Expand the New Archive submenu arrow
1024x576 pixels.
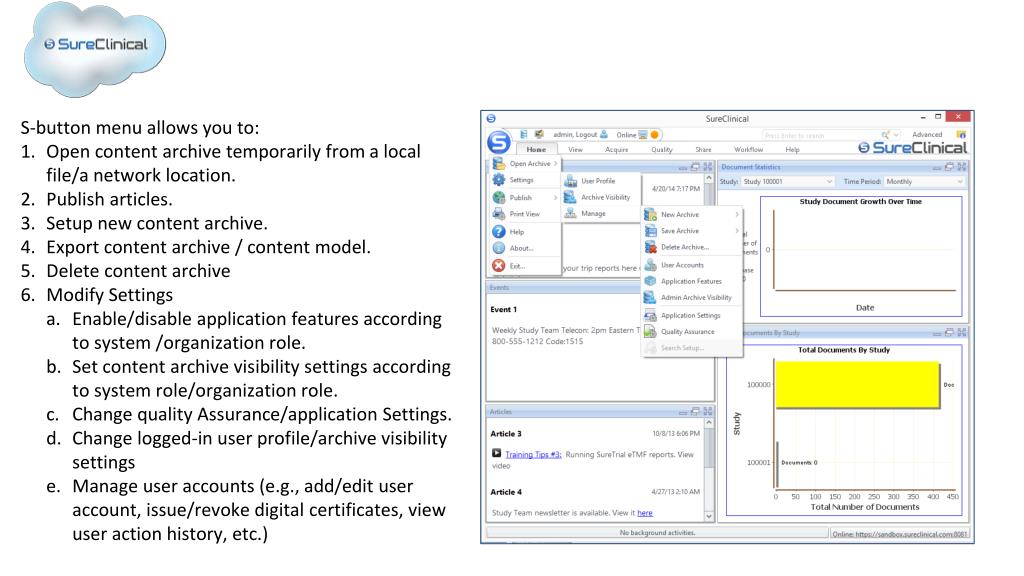tap(737, 214)
